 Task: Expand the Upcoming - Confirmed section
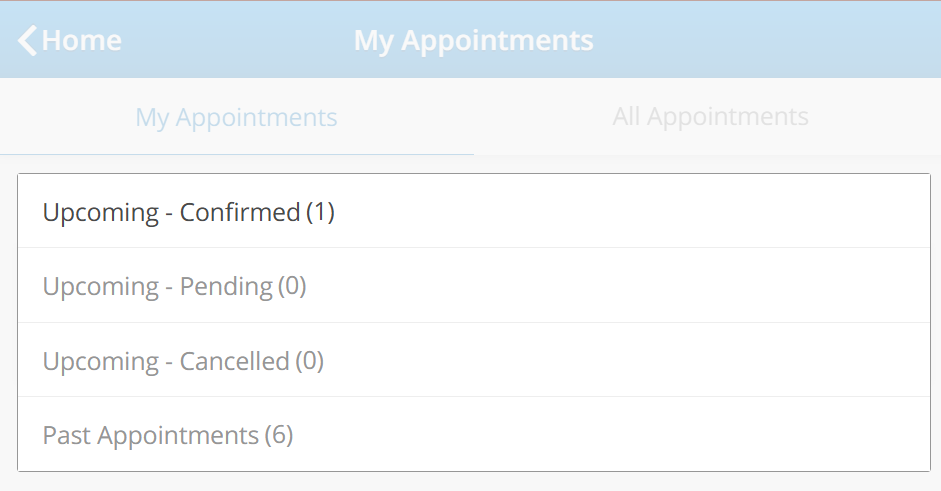(x=474, y=212)
